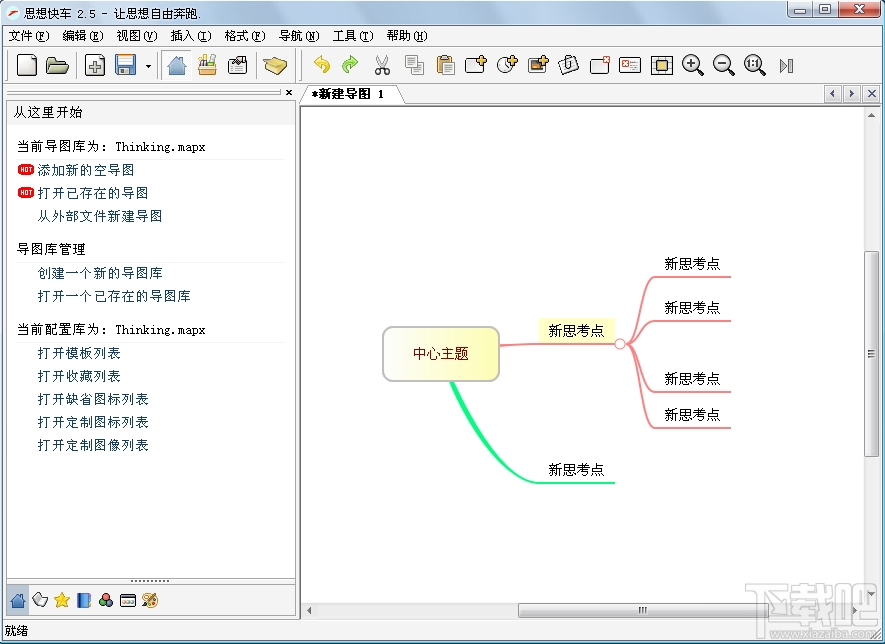Viewport: 885px width, 644px height.
Task: Click 打开定制图像列表 link
Action: click(93, 445)
